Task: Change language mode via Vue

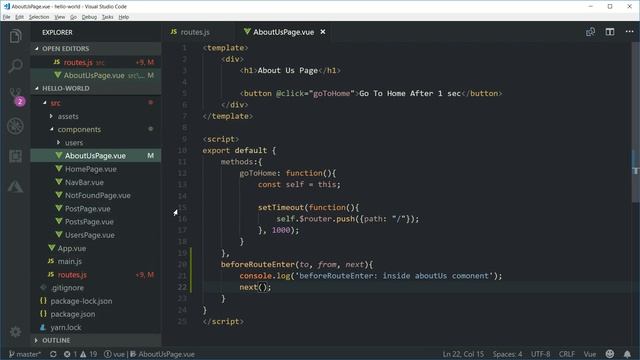Action: (x=590, y=354)
